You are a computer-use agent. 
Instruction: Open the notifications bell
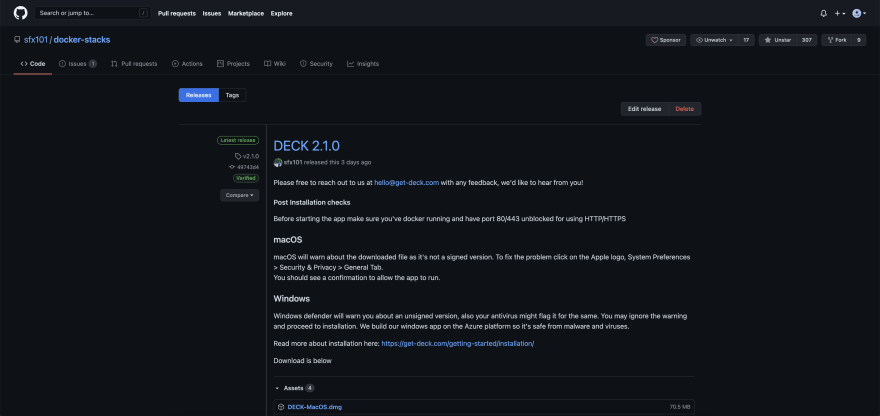tap(823, 13)
